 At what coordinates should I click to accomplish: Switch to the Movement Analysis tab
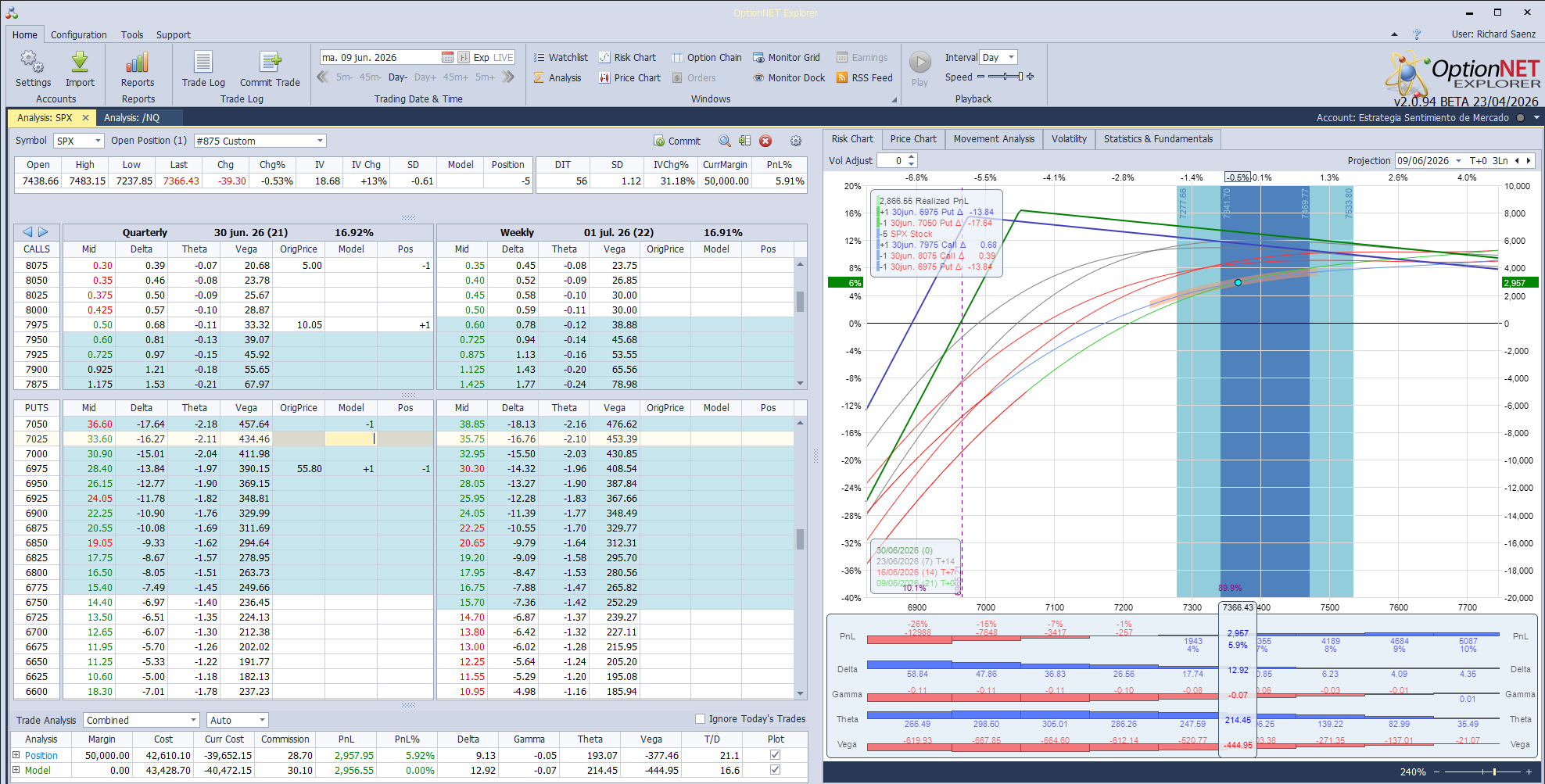click(x=994, y=139)
